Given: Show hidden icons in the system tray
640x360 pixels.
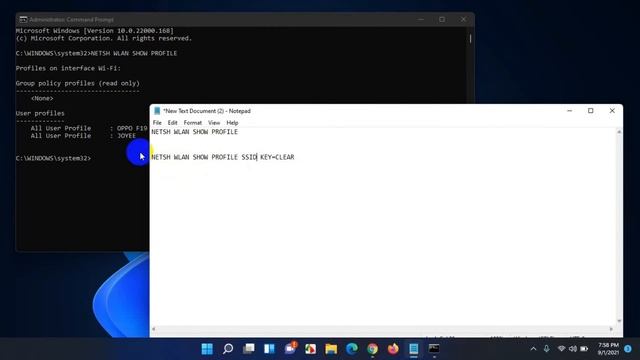Looking at the screenshot, I should click(533, 349).
